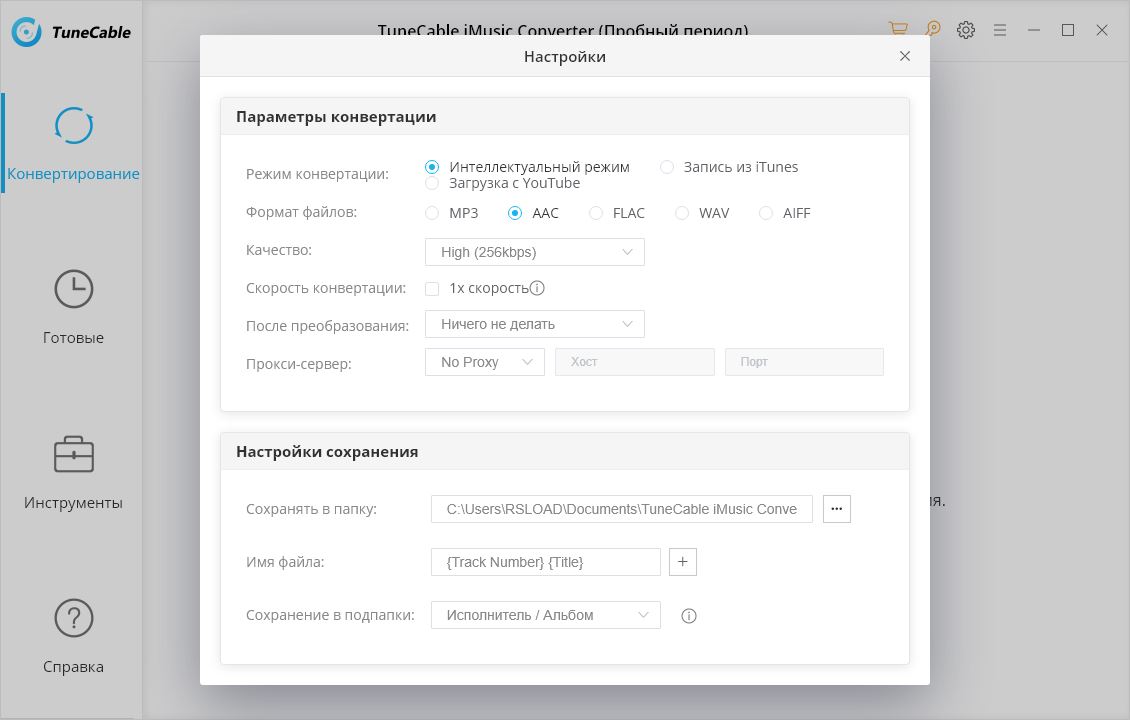
Task: Open the Справка help section
Action: tap(73, 637)
